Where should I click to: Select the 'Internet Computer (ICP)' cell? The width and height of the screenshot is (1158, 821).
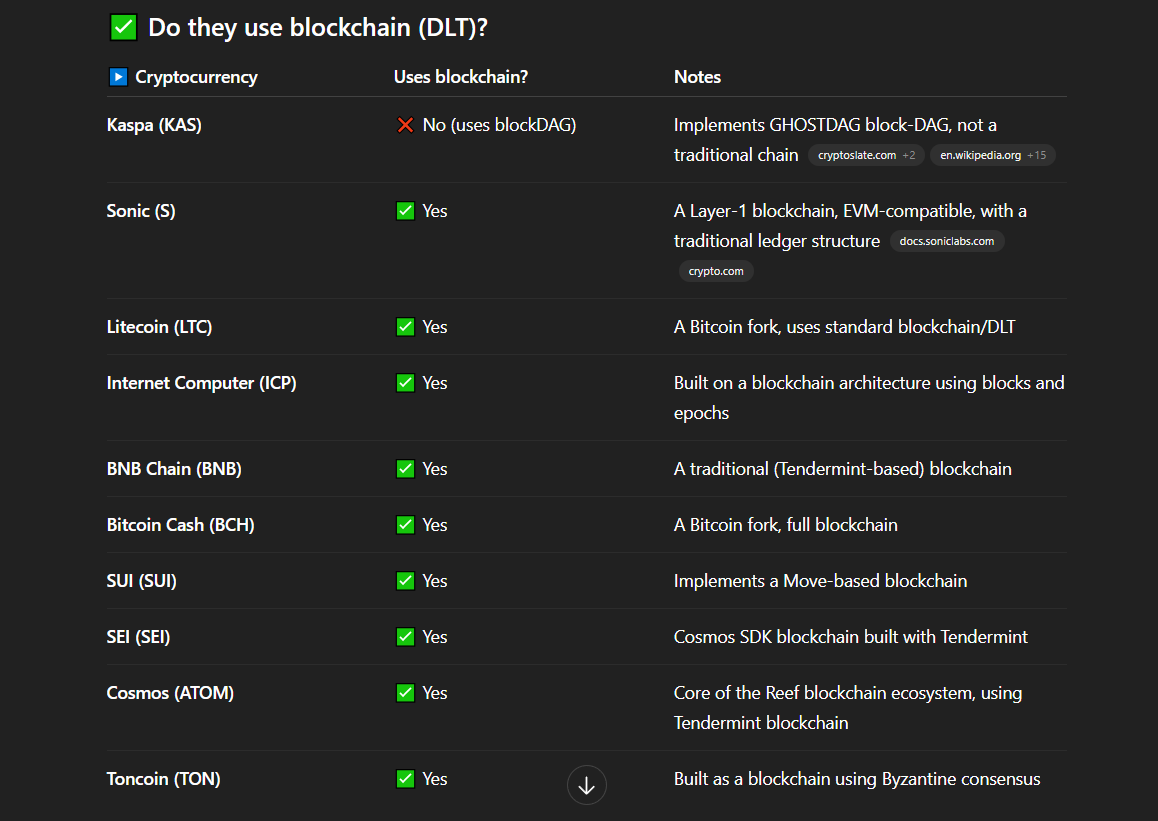point(202,383)
